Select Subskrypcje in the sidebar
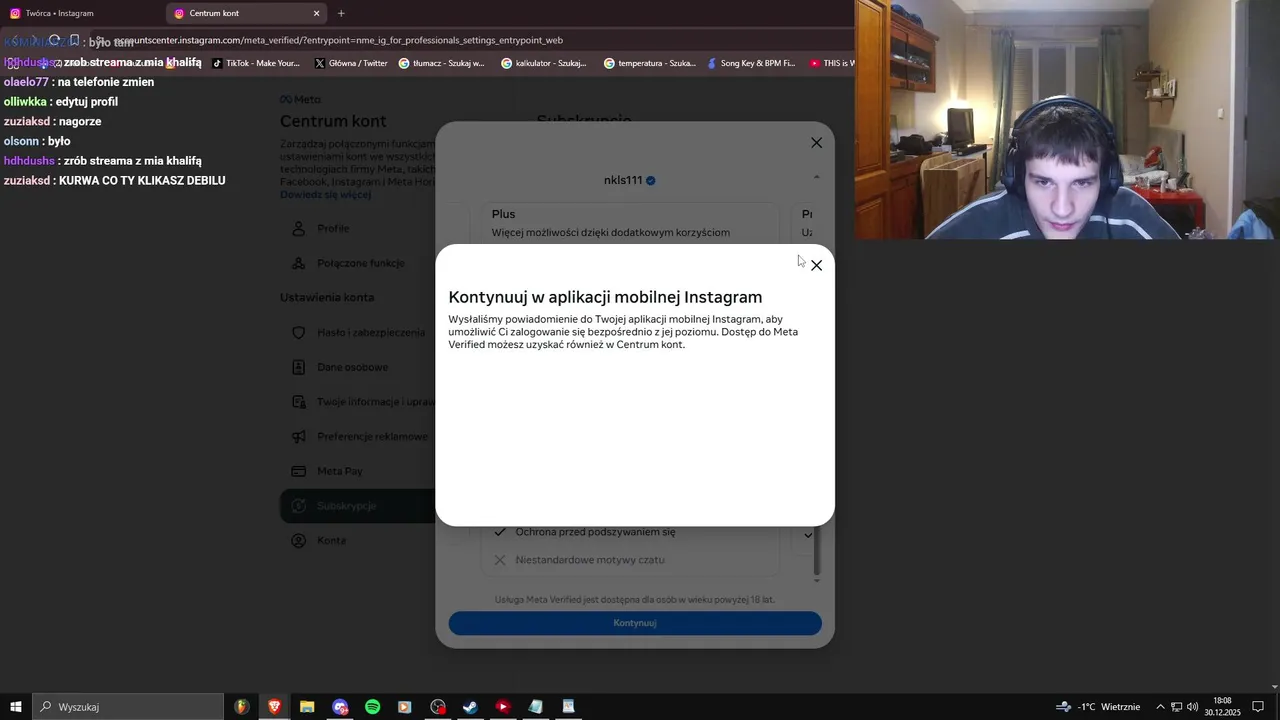Screen dimensions: 1280x720 (358, 506)
